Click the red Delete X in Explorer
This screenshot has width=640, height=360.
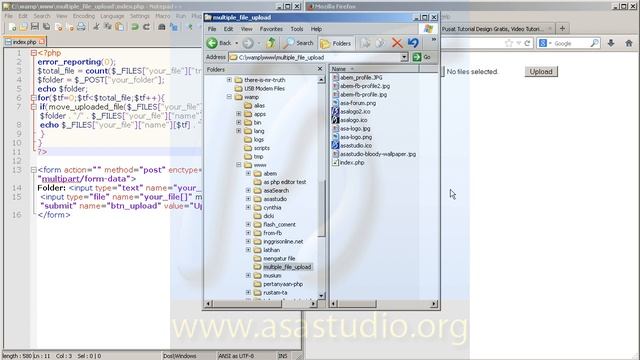tap(397, 43)
